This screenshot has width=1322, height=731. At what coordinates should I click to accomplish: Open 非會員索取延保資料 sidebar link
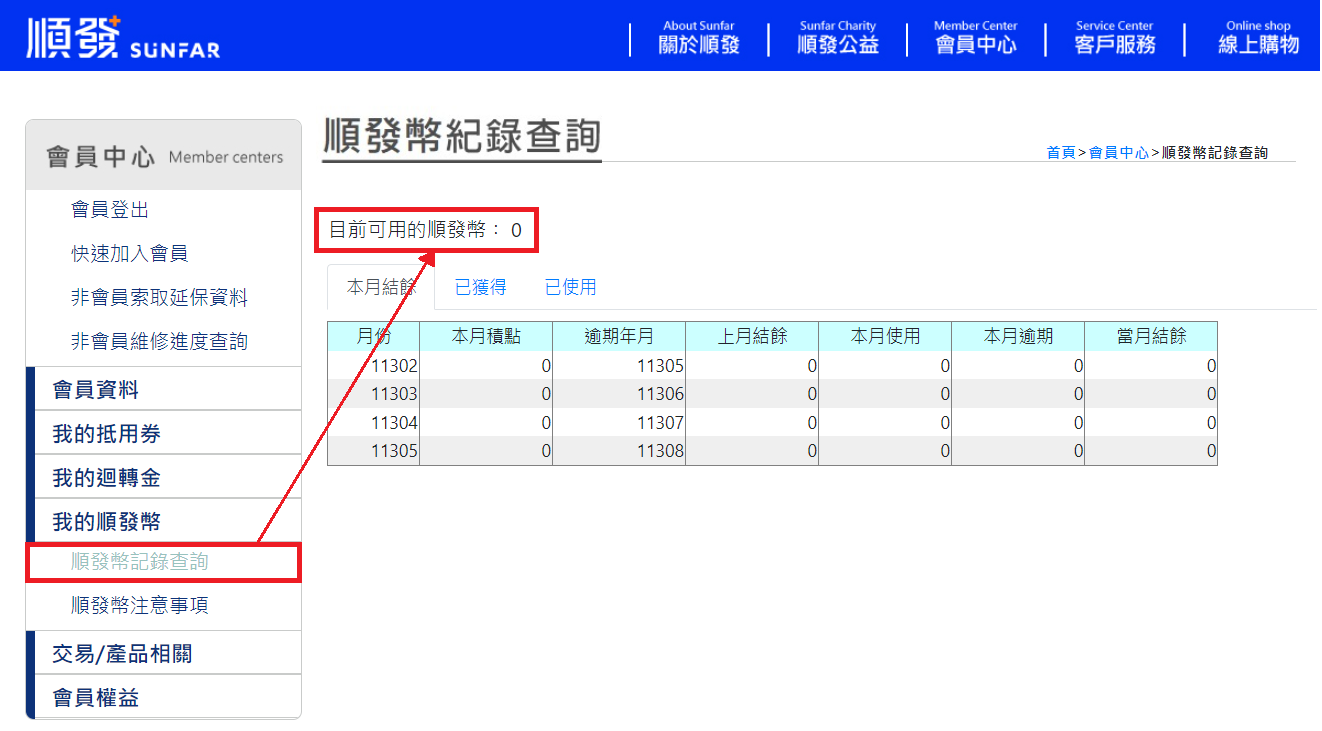[159, 298]
